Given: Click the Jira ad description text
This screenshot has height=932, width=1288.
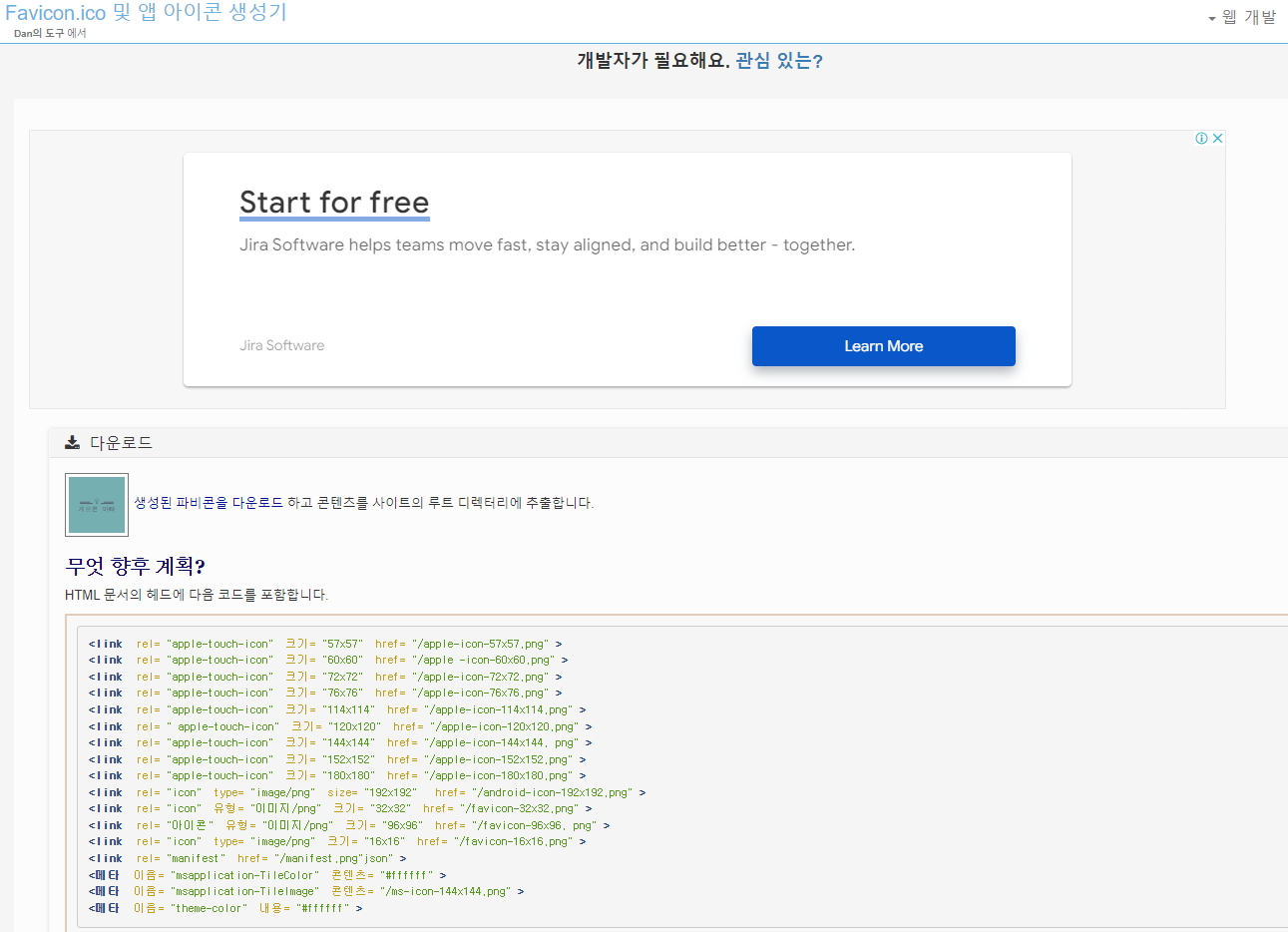Looking at the screenshot, I should [547, 244].
